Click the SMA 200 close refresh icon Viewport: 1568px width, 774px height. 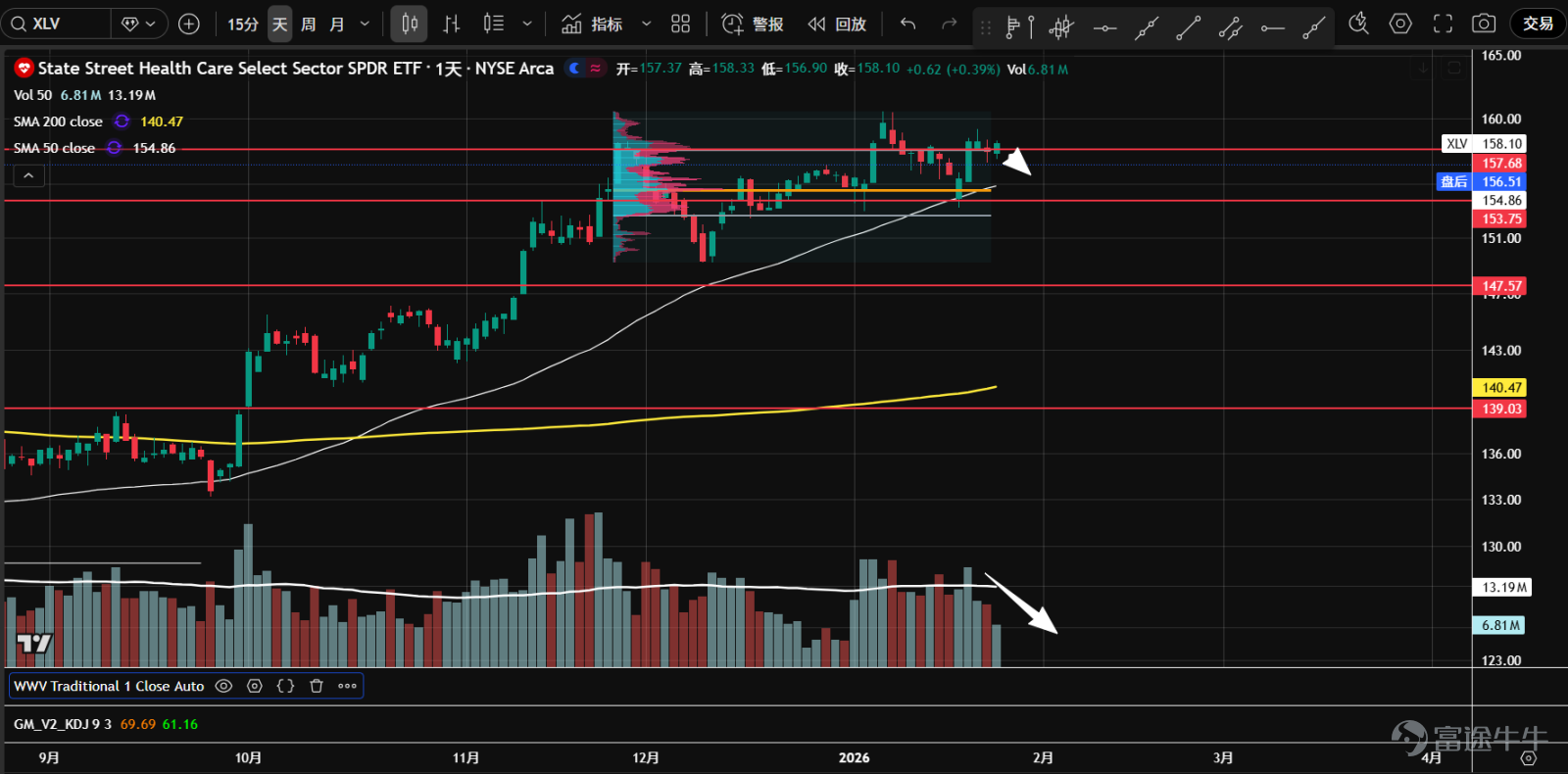tap(122, 121)
